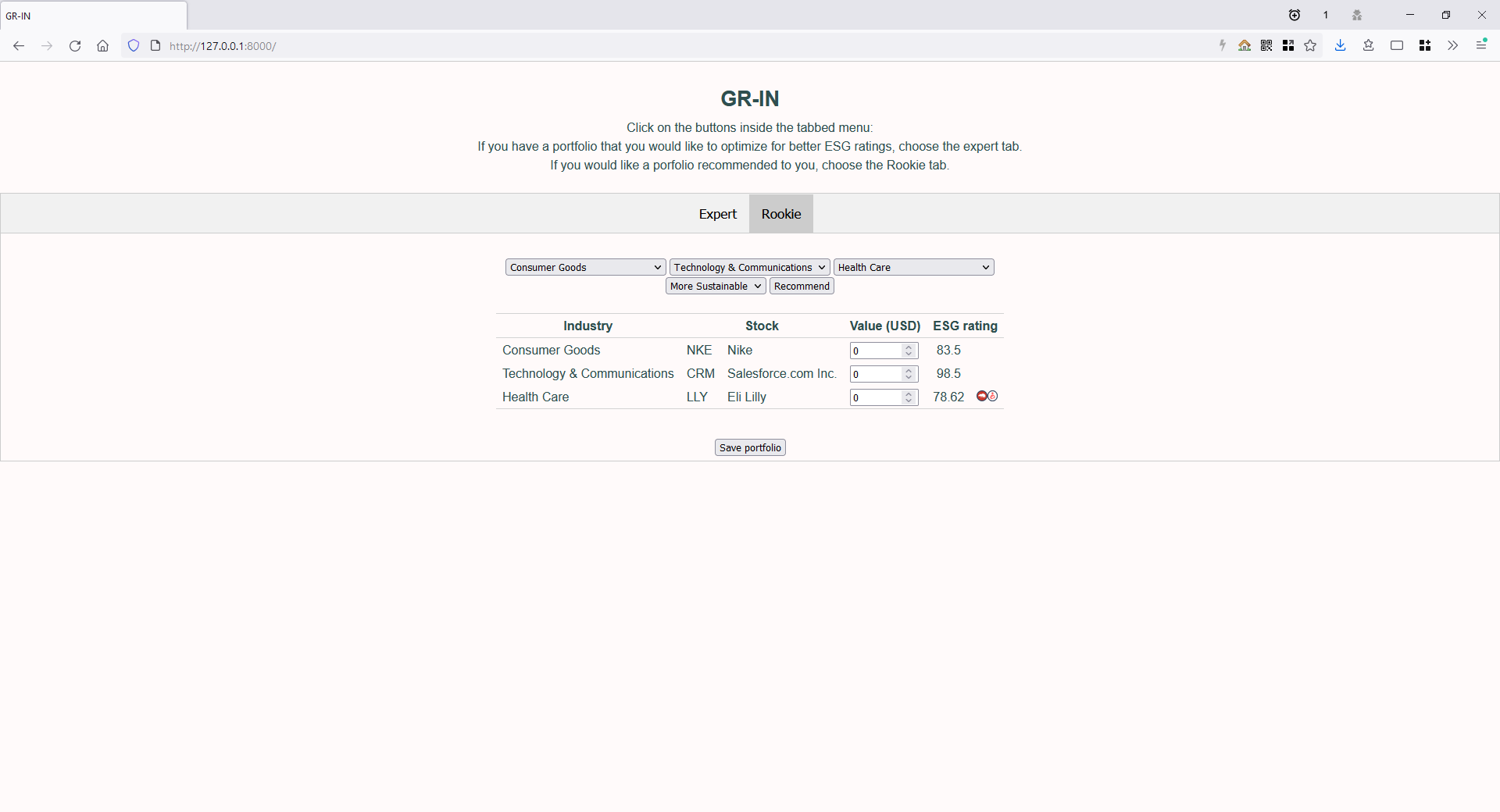Click the GR-IN page heading
The image size is (1500, 812).
(x=750, y=98)
